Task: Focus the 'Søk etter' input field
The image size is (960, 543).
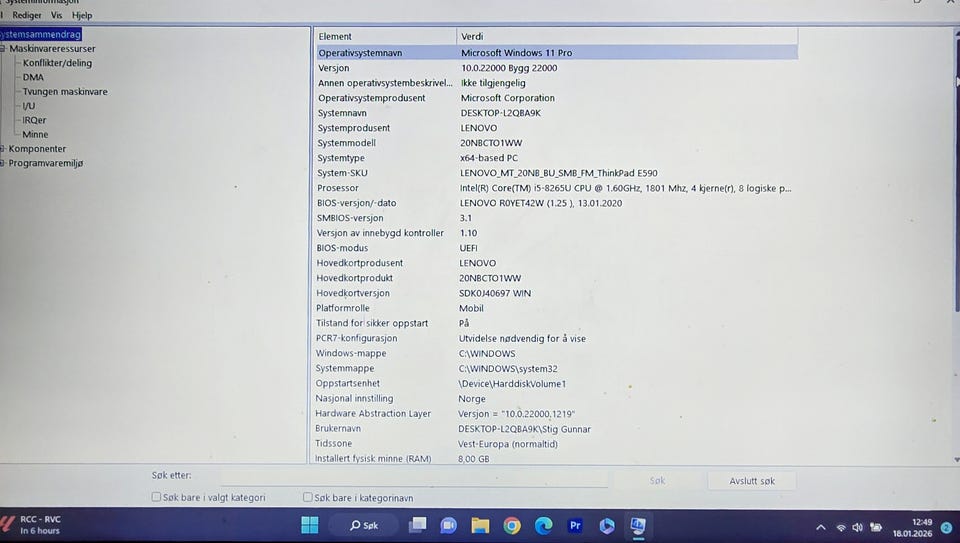Action: (414, 477)
